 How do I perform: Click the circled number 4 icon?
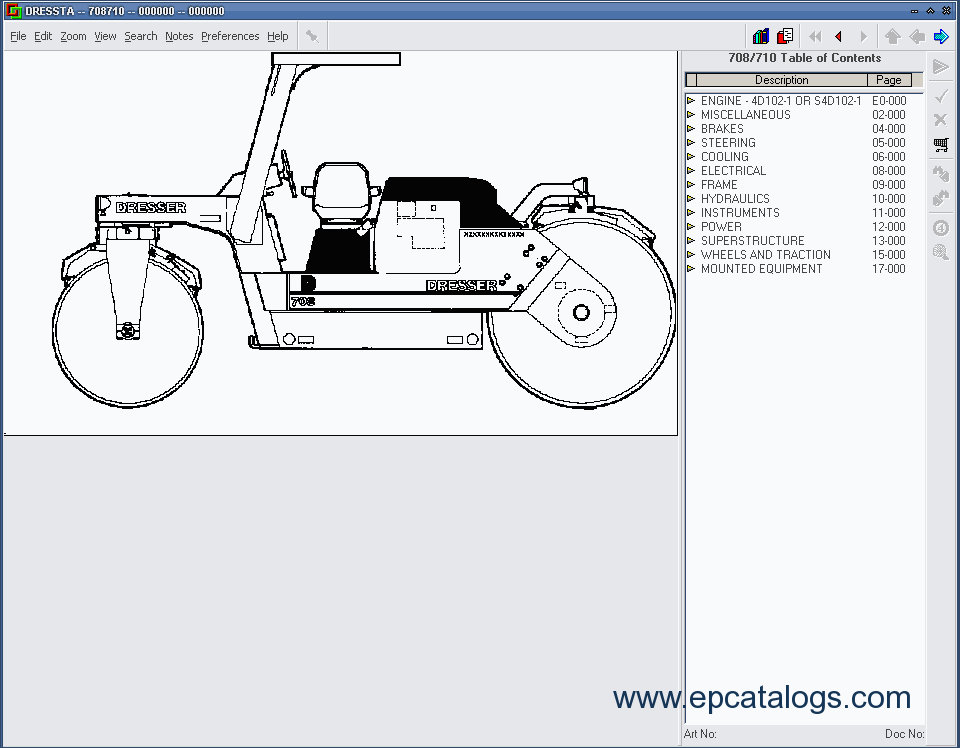[x=941, y=228]
